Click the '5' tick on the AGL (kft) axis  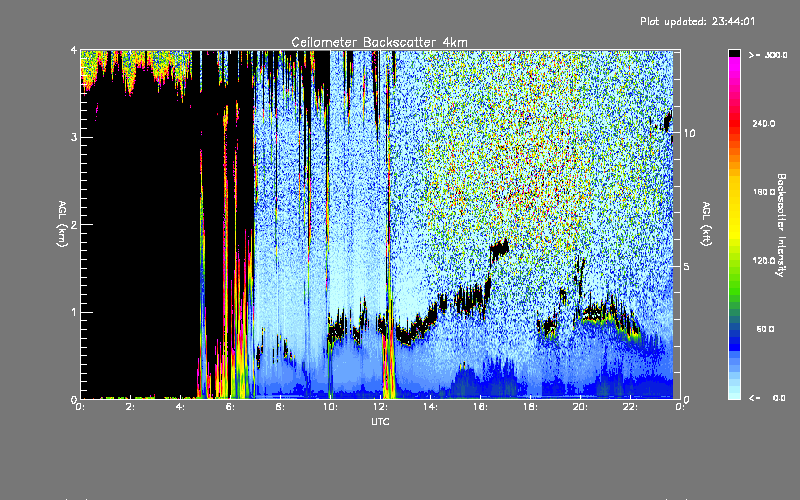click(687, 267)
